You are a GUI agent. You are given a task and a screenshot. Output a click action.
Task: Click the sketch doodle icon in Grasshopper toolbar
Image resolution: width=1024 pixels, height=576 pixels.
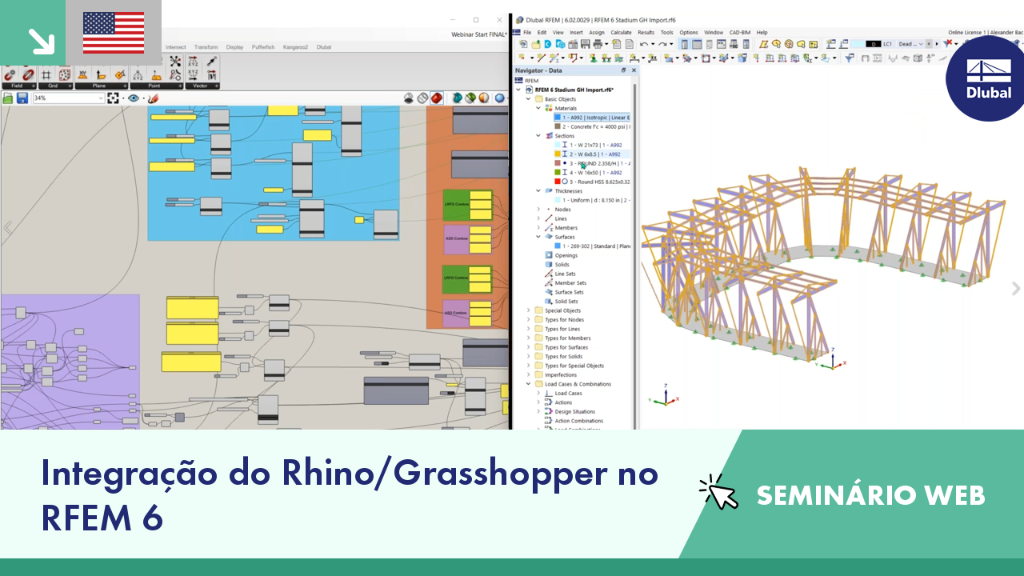coord(153,98)
